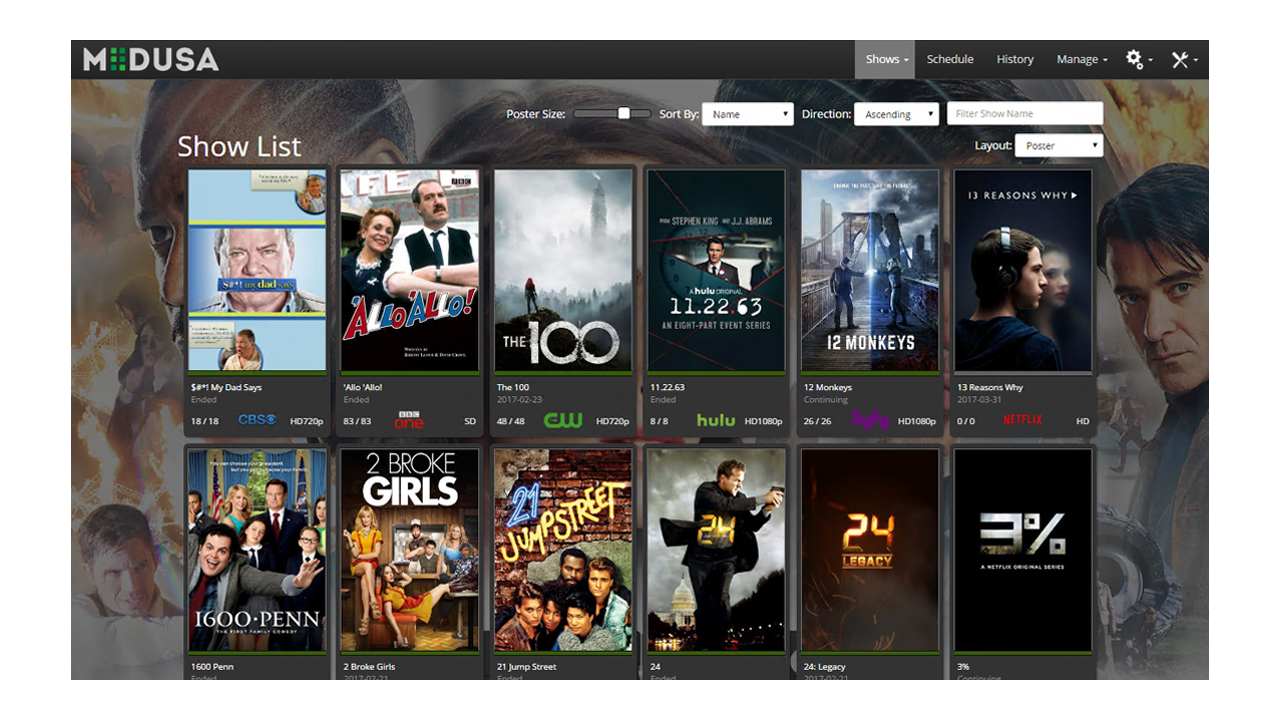The image size is (1280, 720).
Task: Go to the Schedule page
Action: (x=950, y=60)
